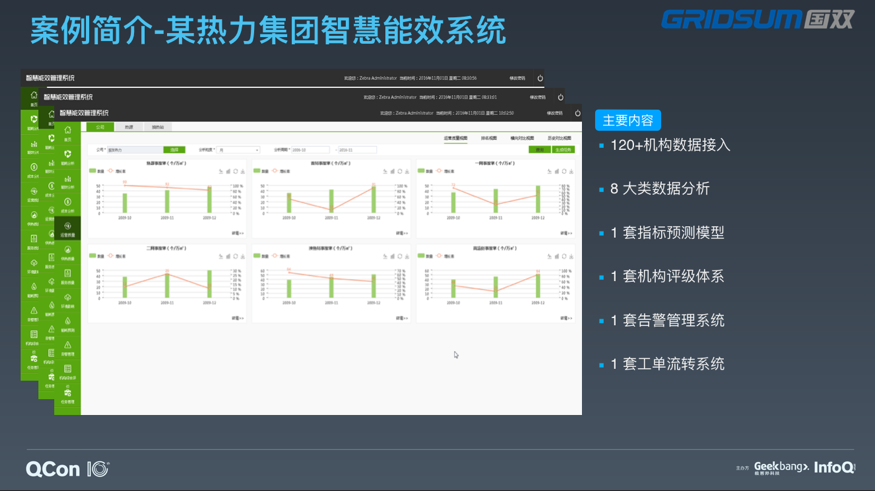Screen dimensions: 875x491
Task: Open the task robot icon at sidebar bottom
Action: [68, 393]
